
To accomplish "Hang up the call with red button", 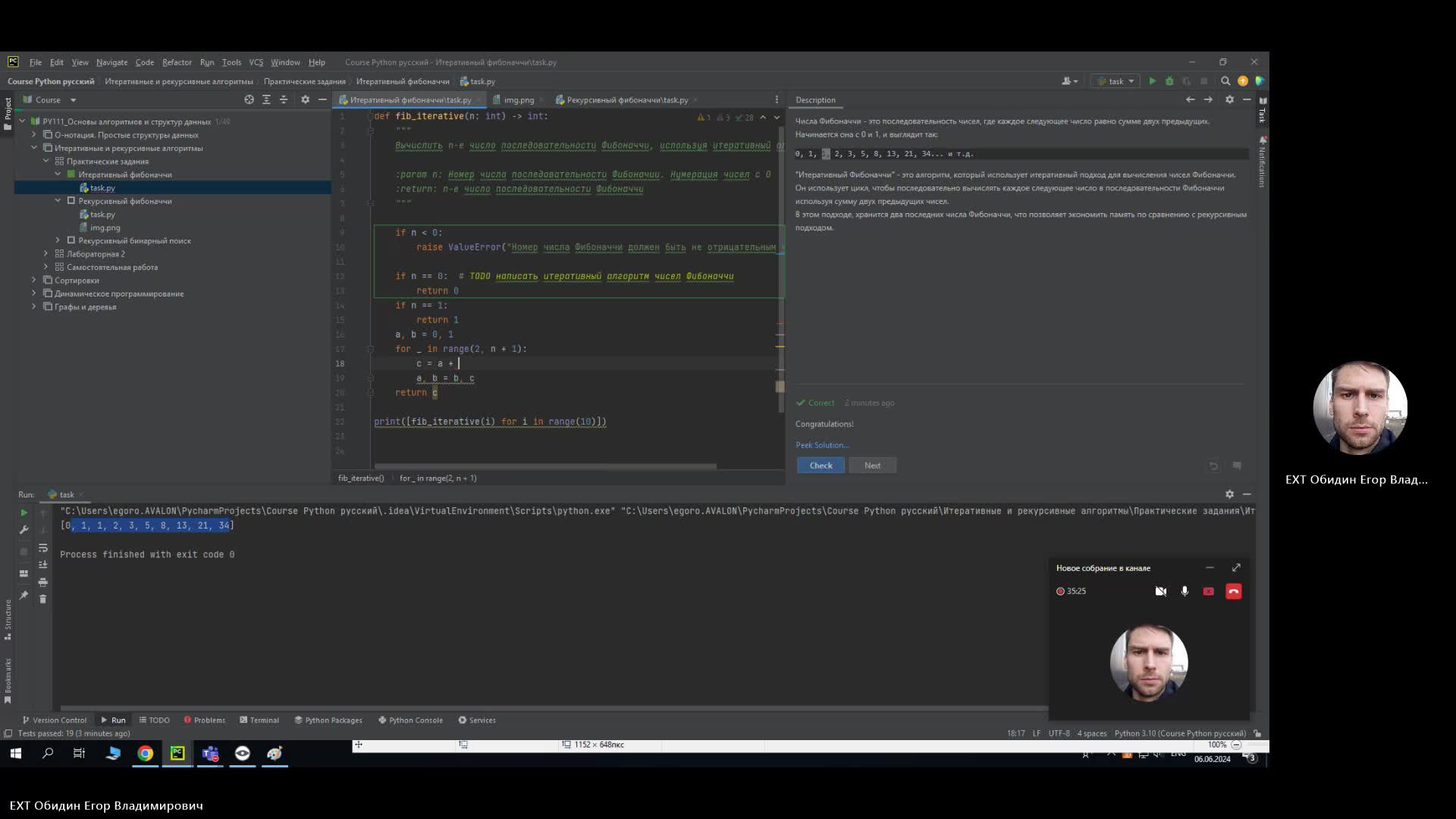I will (x=1234, y=591).
